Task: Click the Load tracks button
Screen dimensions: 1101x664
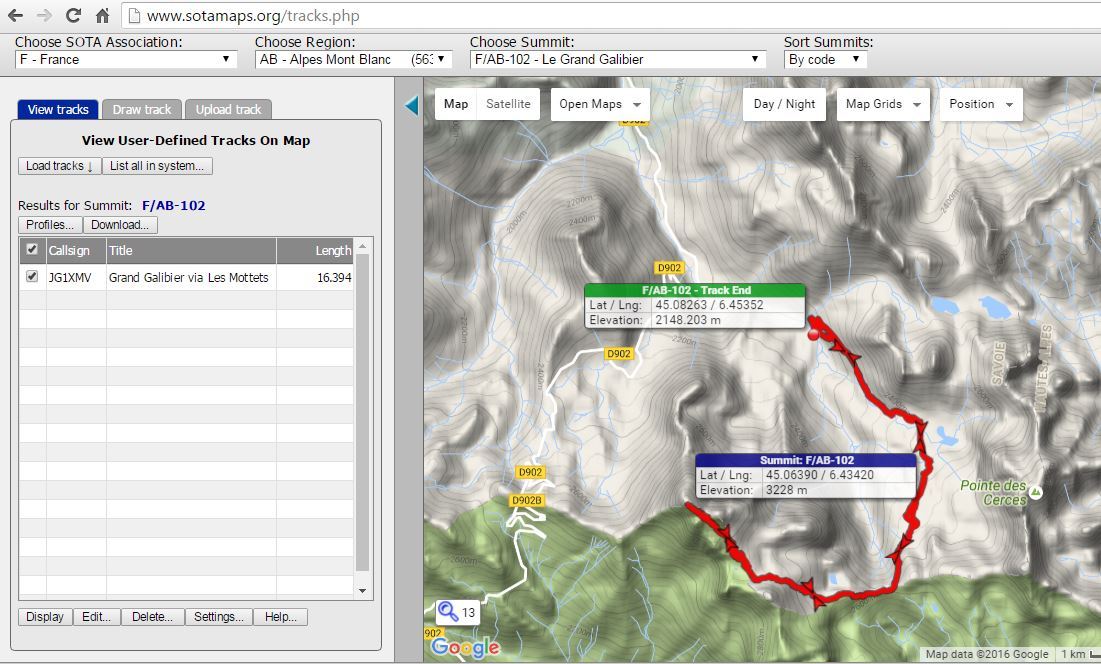Action: coord(60,166)
